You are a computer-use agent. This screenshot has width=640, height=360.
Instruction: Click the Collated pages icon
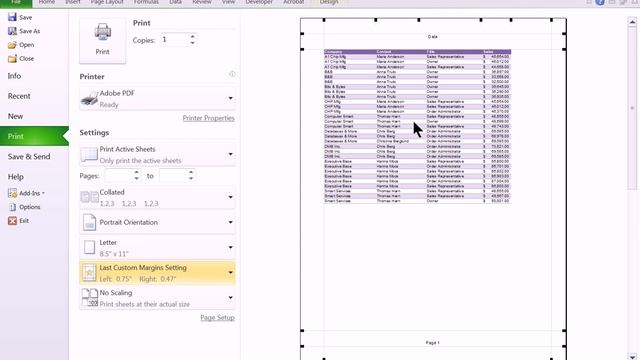point(89,197)
